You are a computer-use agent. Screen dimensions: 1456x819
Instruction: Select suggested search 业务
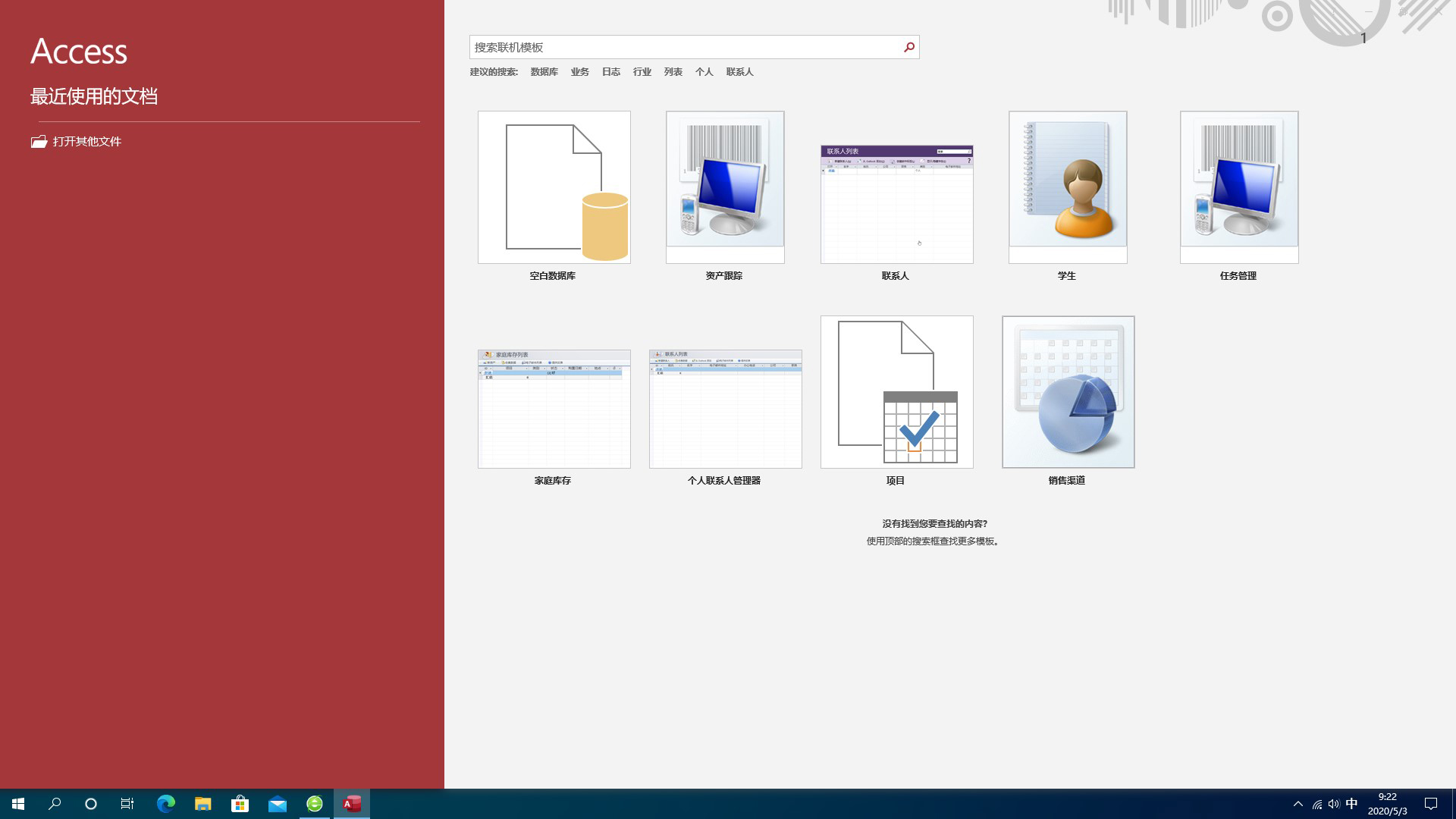pyautogui.click(x=579, y=72)
